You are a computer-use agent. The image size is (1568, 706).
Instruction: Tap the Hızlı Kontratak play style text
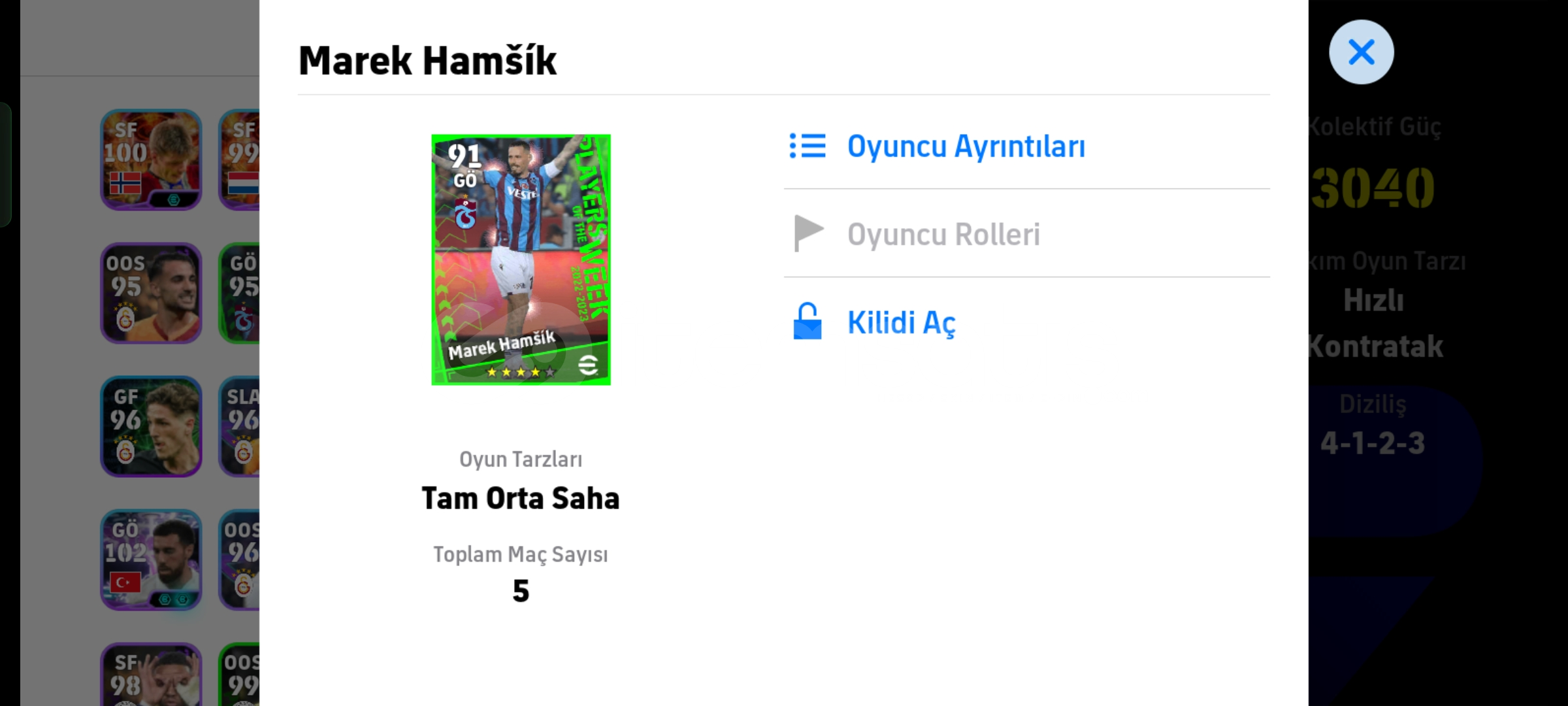click(1375, 324)
